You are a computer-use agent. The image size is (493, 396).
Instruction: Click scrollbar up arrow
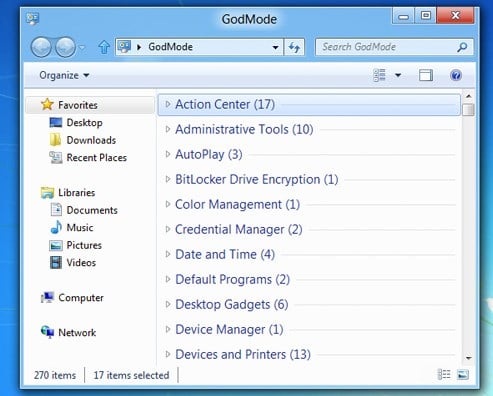468,96
